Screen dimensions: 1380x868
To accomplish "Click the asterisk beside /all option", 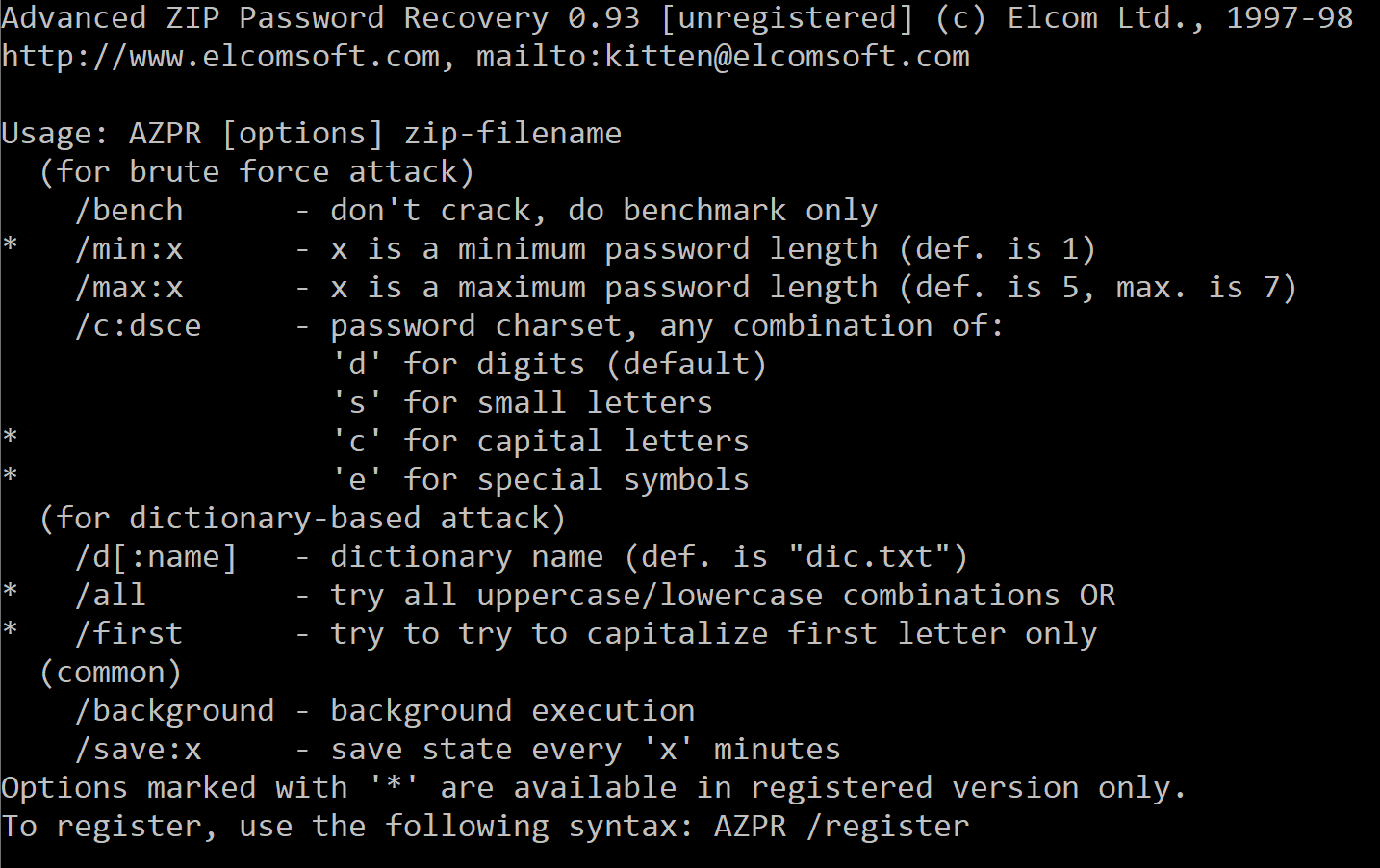I will coord(10,592).
